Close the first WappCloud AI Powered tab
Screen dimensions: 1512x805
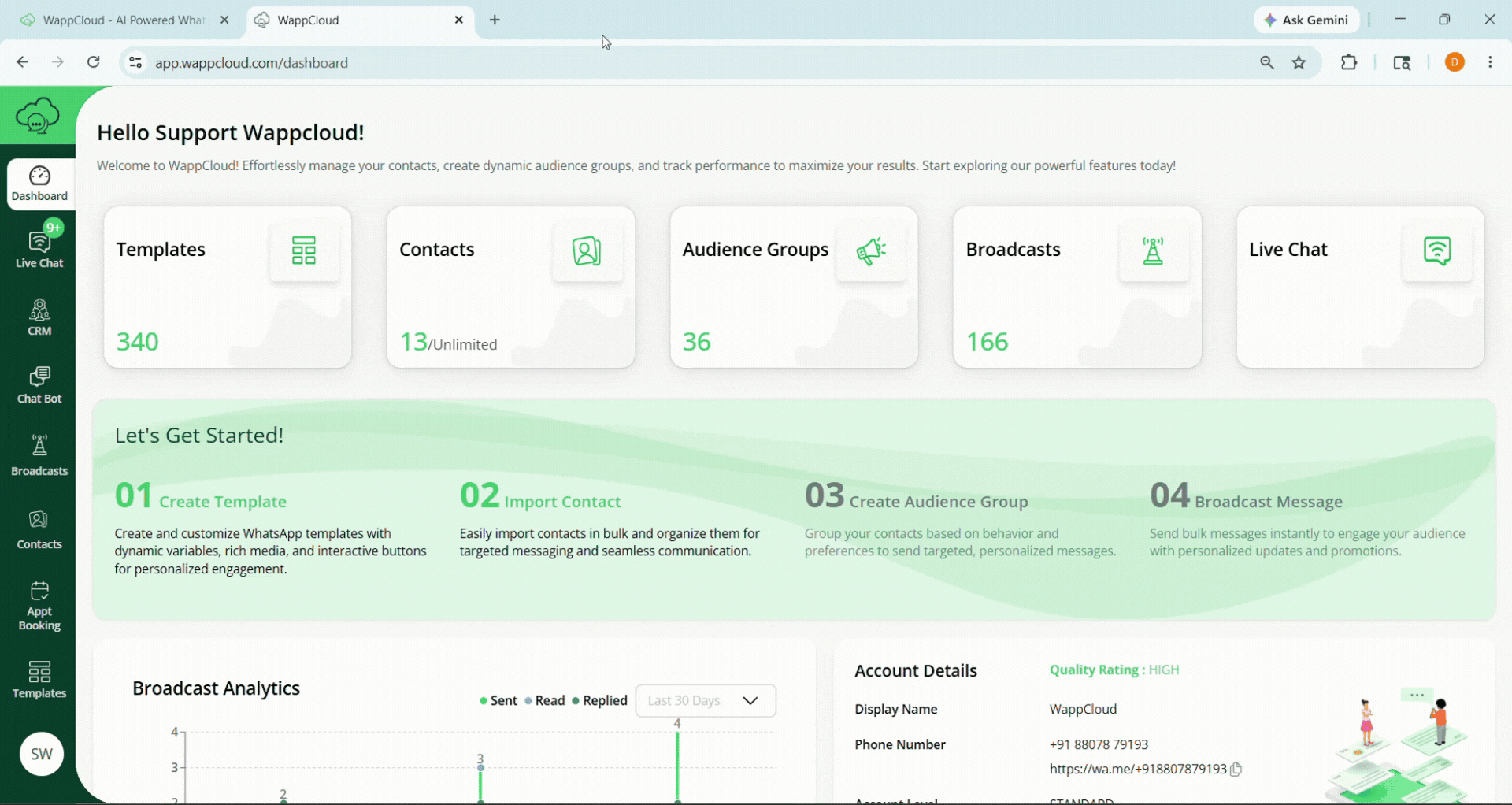coord(224,20)
